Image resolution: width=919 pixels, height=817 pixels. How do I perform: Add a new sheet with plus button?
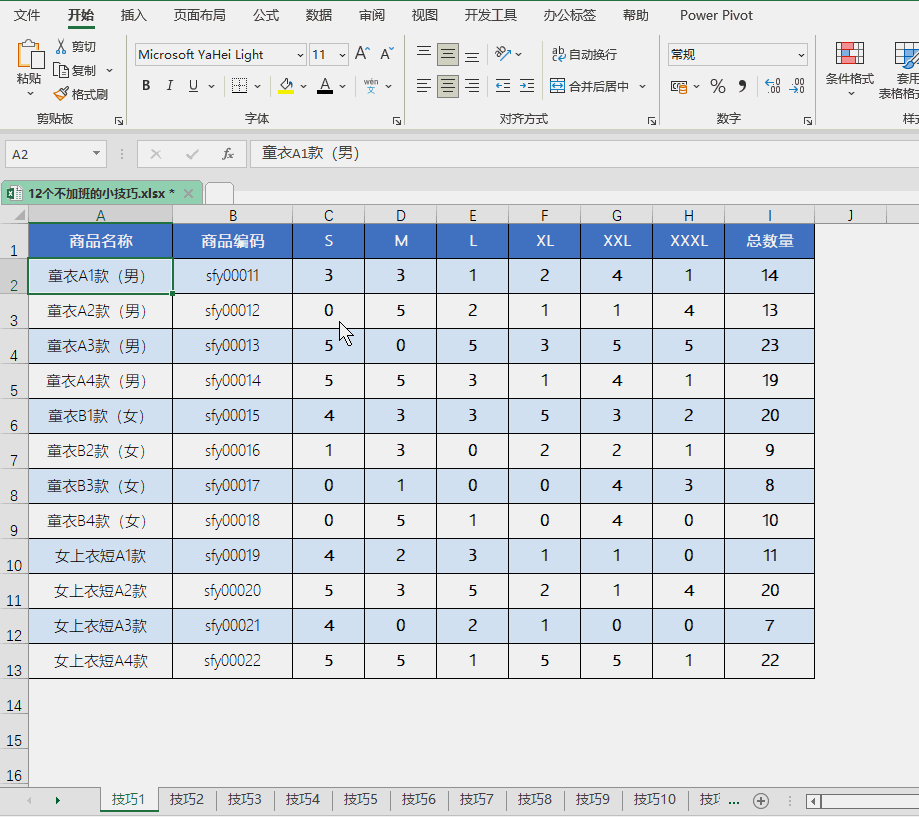tap(761, 800)
